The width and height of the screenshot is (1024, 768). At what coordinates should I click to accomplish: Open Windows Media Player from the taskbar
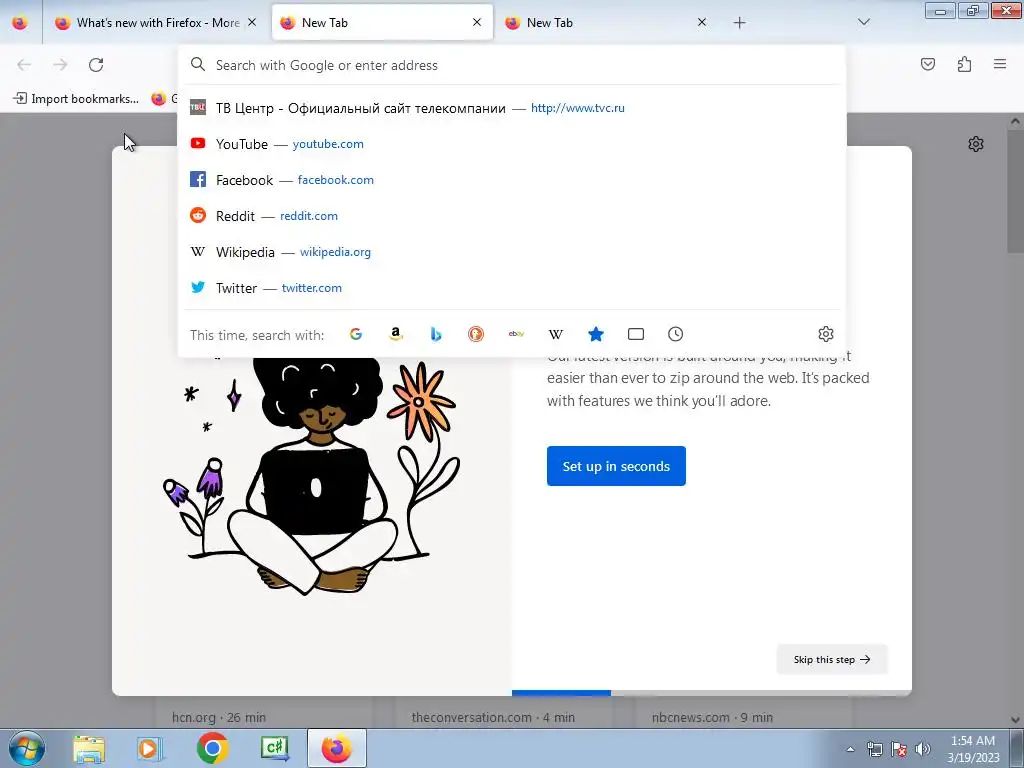point(150,749)
